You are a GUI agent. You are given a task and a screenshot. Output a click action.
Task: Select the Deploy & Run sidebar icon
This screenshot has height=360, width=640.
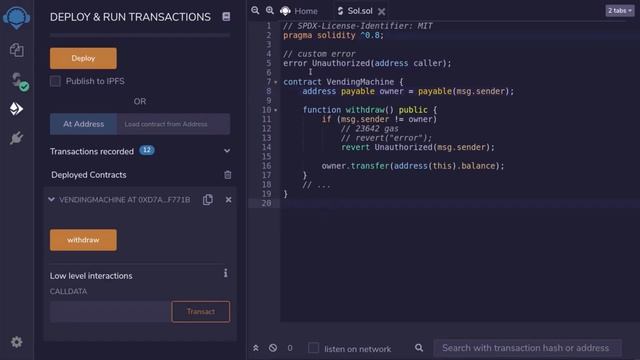[16, 109]
